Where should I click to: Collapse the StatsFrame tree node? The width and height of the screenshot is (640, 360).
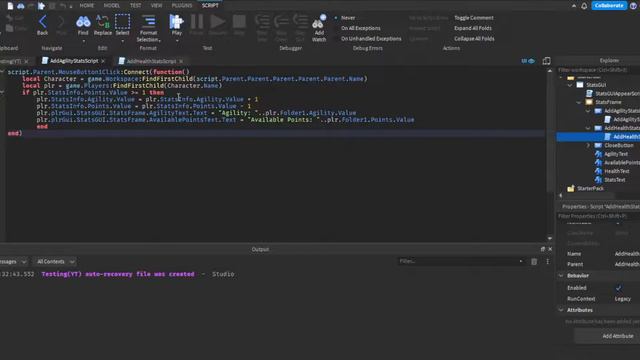tap(579, 102)
